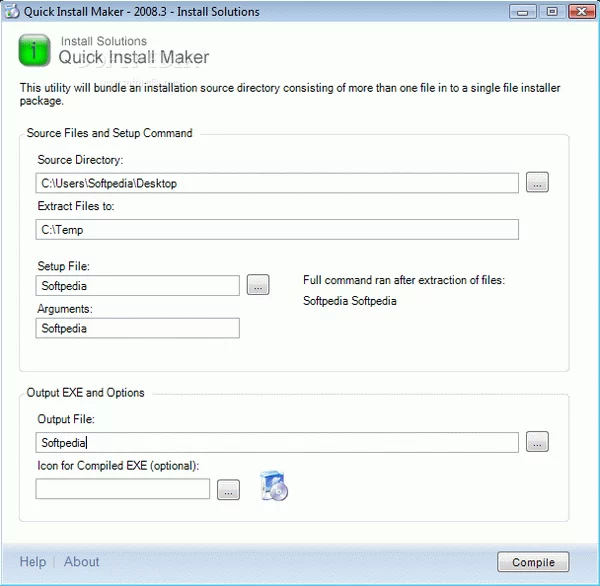Maximize the Quick Install Maker window

point(552,12)
